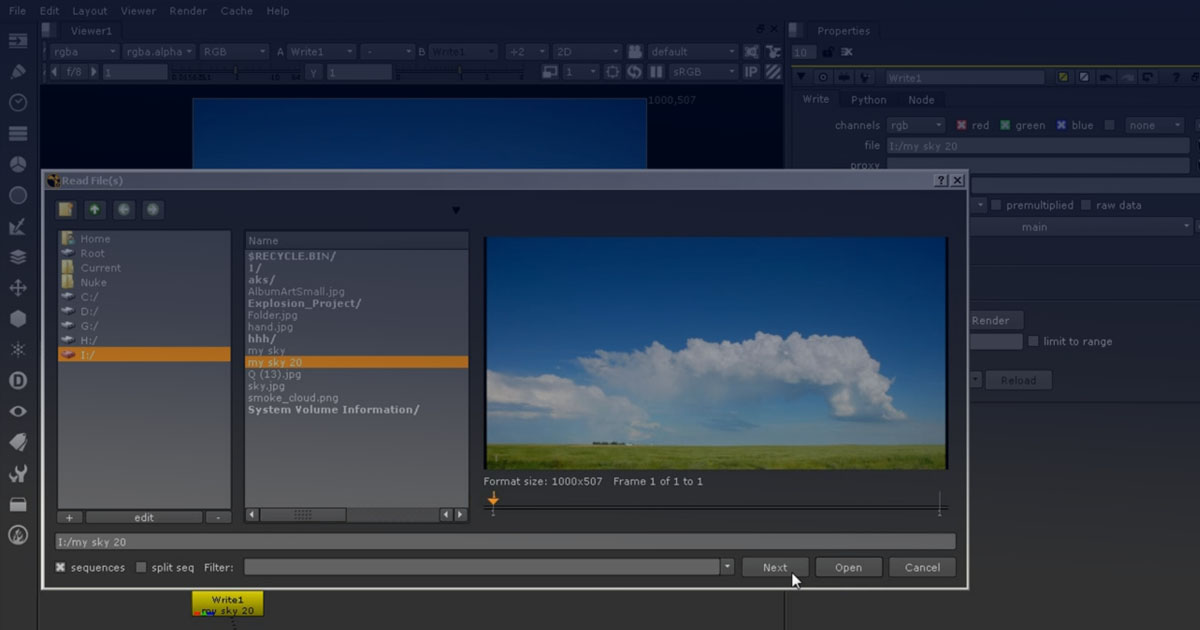Image resolution: width=1200 pixels, height=630 pixels.
Task: Open the 3D nodes cube icon
Action: point(17,318)
